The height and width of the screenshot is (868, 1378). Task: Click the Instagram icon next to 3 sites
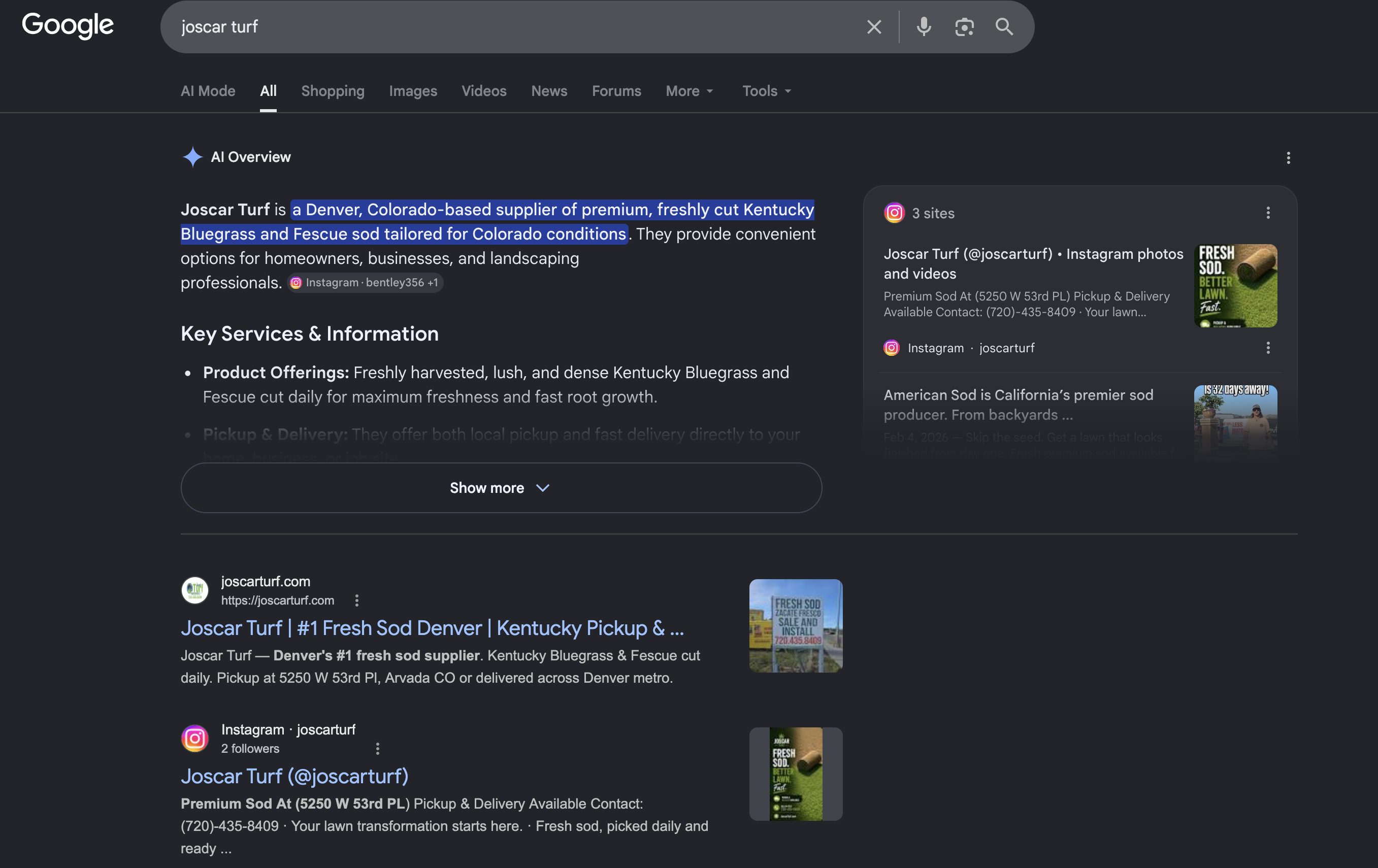pyautogui.click(x=895, y=213)
